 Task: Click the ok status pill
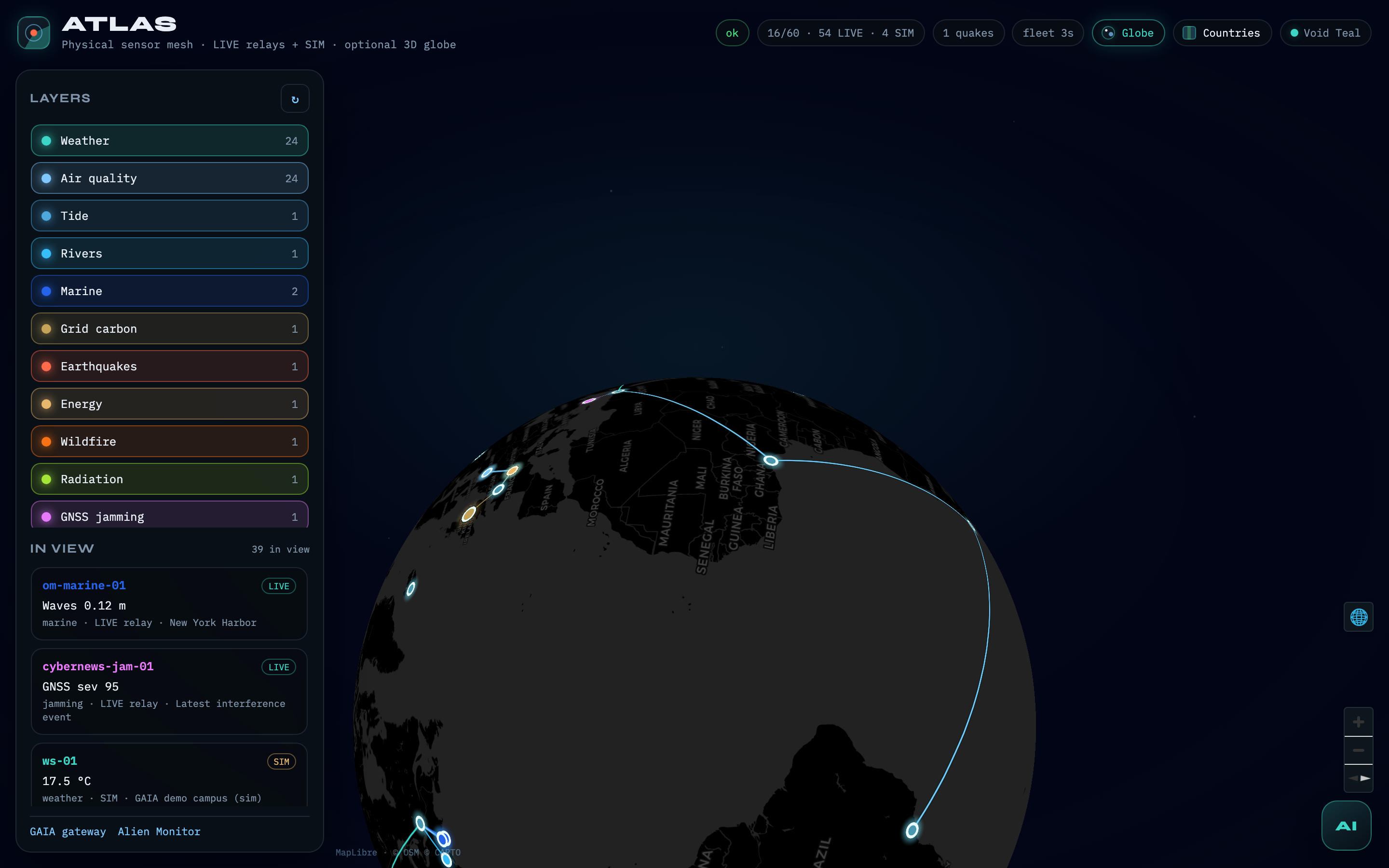(732, 33)
